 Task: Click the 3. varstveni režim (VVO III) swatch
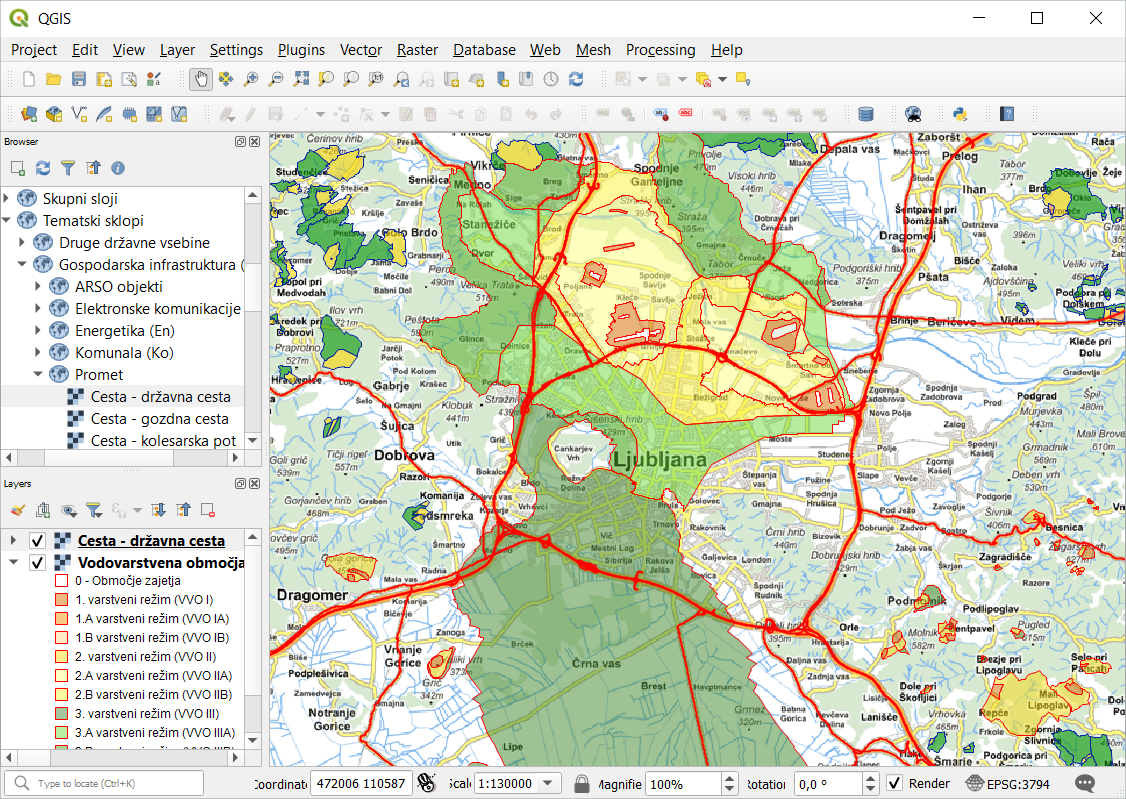[61, 713]
